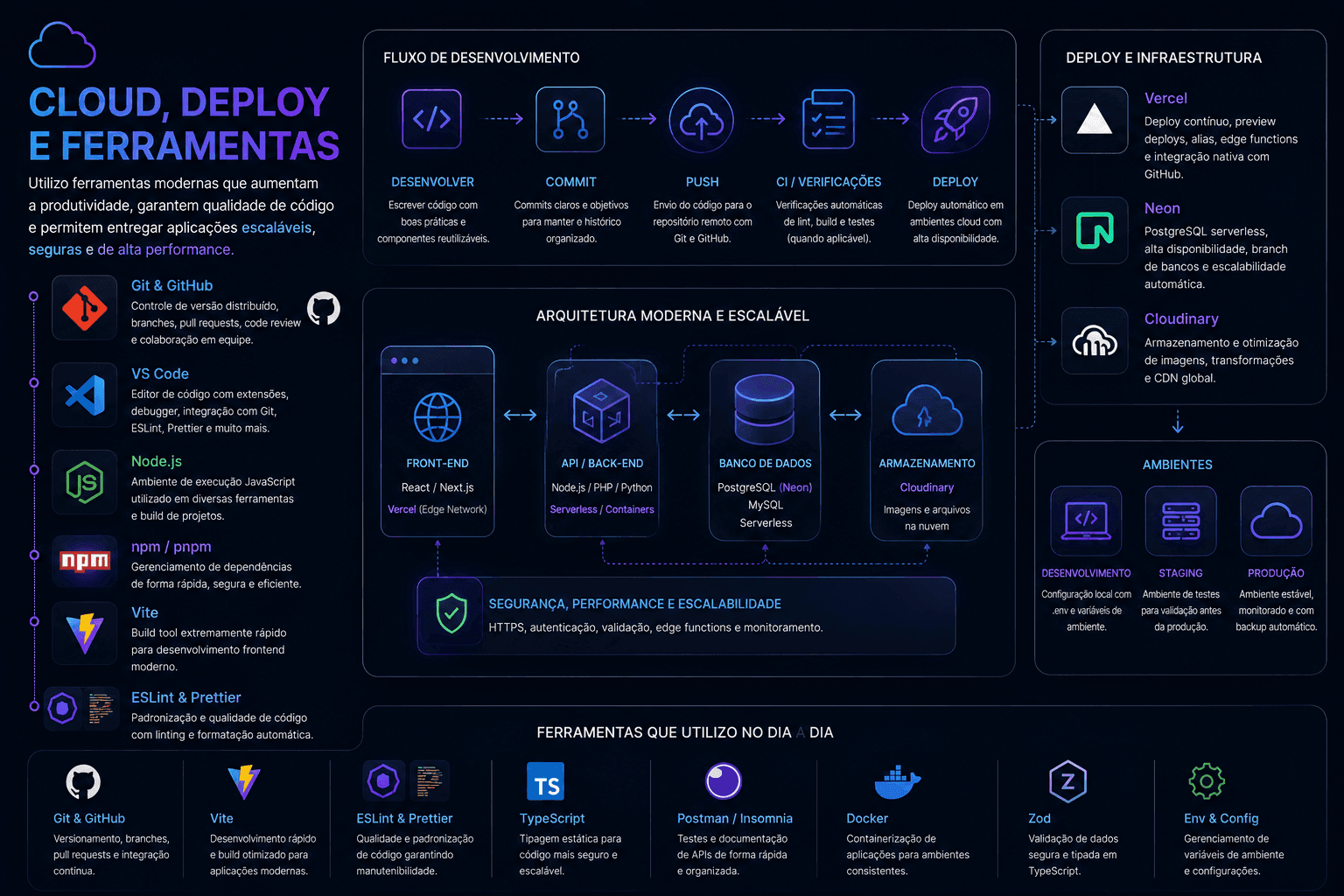
Task: Click the "TypeScript" title in the bottom row
Action: click(x=552, y=818)
